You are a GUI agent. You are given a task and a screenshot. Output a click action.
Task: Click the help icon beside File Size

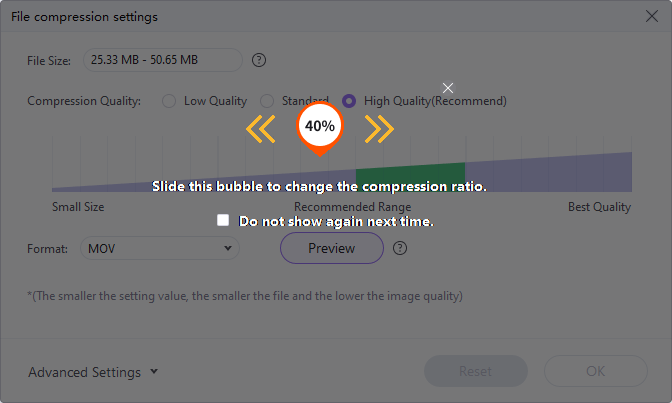pyautogui.click(x=259, y=60)
